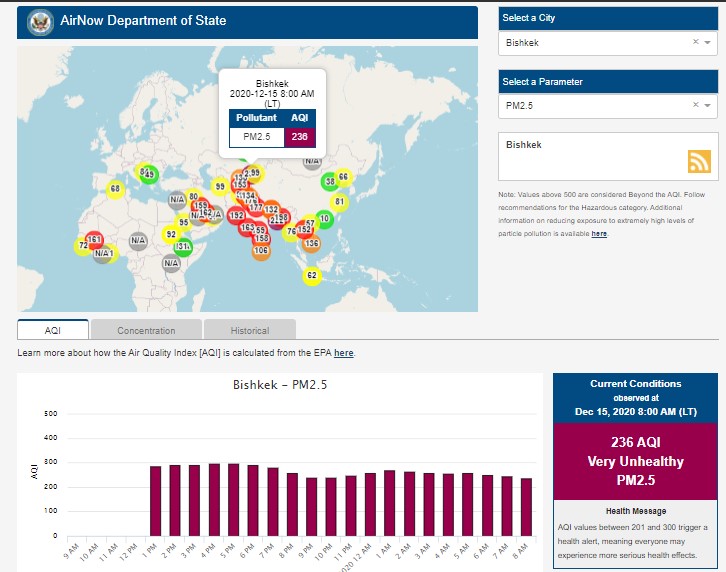Switch to the Concentration tab

(x=146, y=330)
